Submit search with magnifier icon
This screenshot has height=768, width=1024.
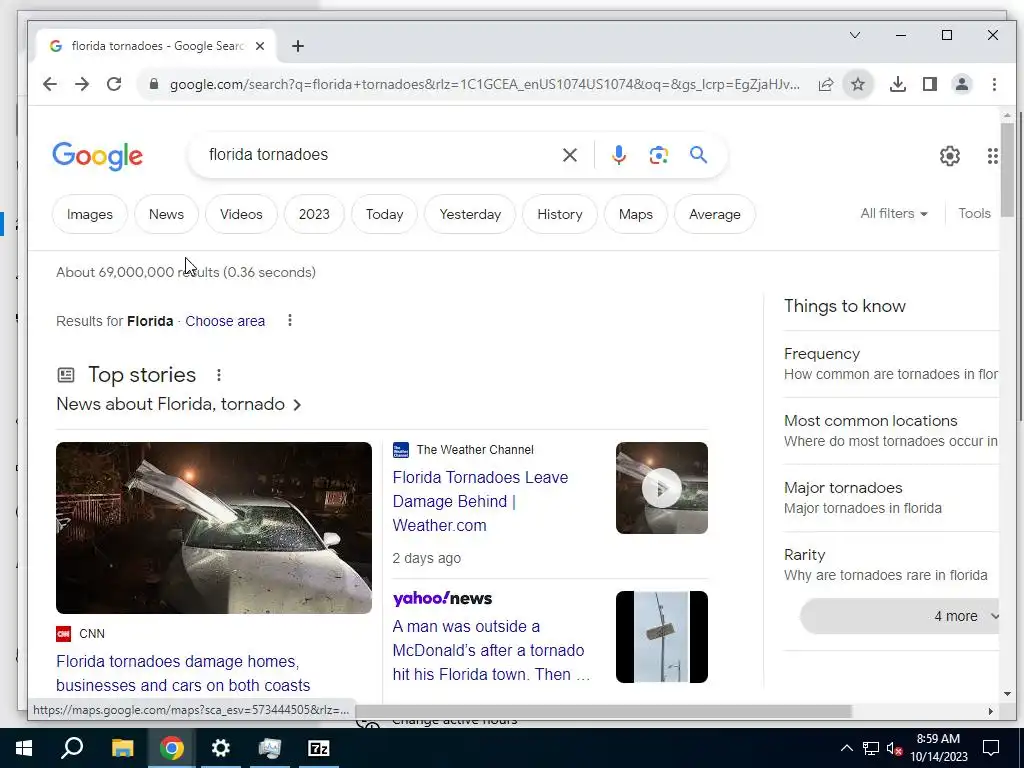coord(698,155)
